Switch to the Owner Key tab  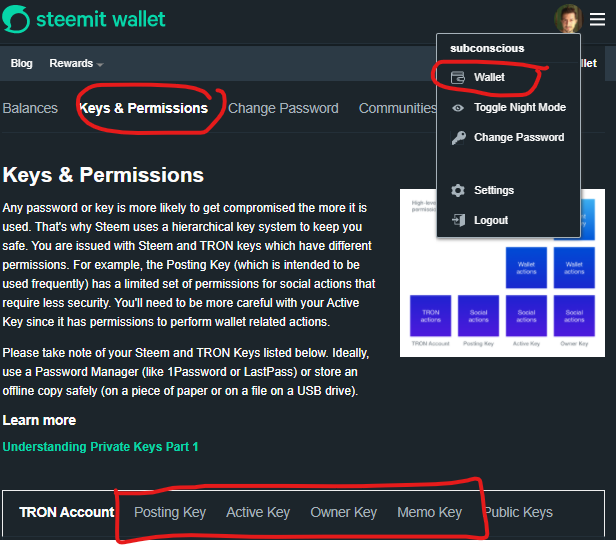click(343, 512)
